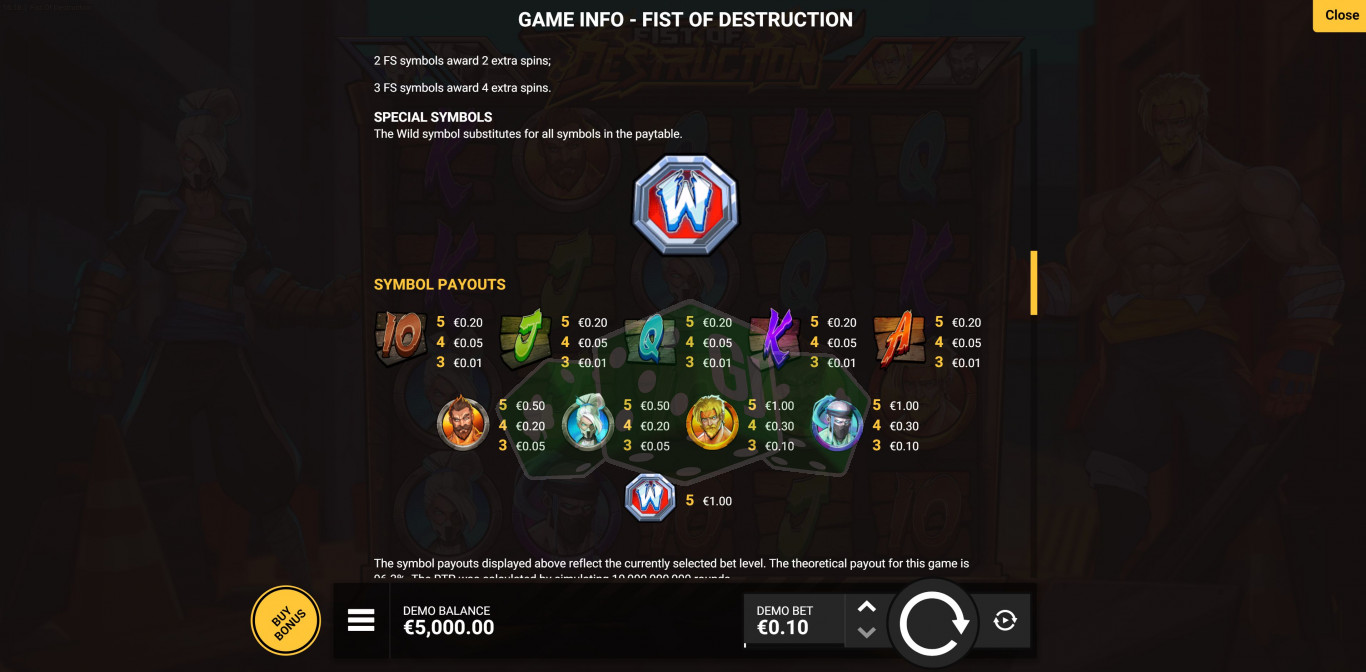Click the green J symbol

click(525, 339)
